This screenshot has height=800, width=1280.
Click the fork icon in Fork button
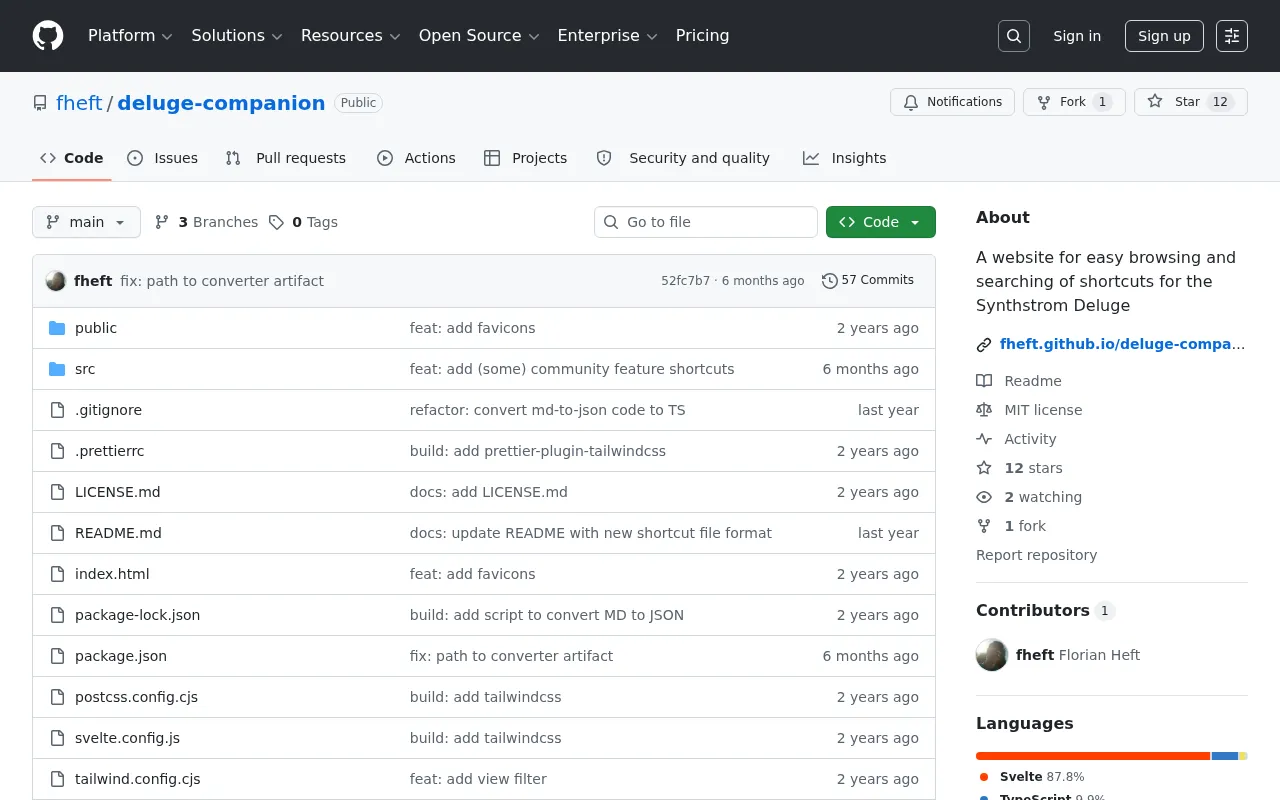(1044, 102)
